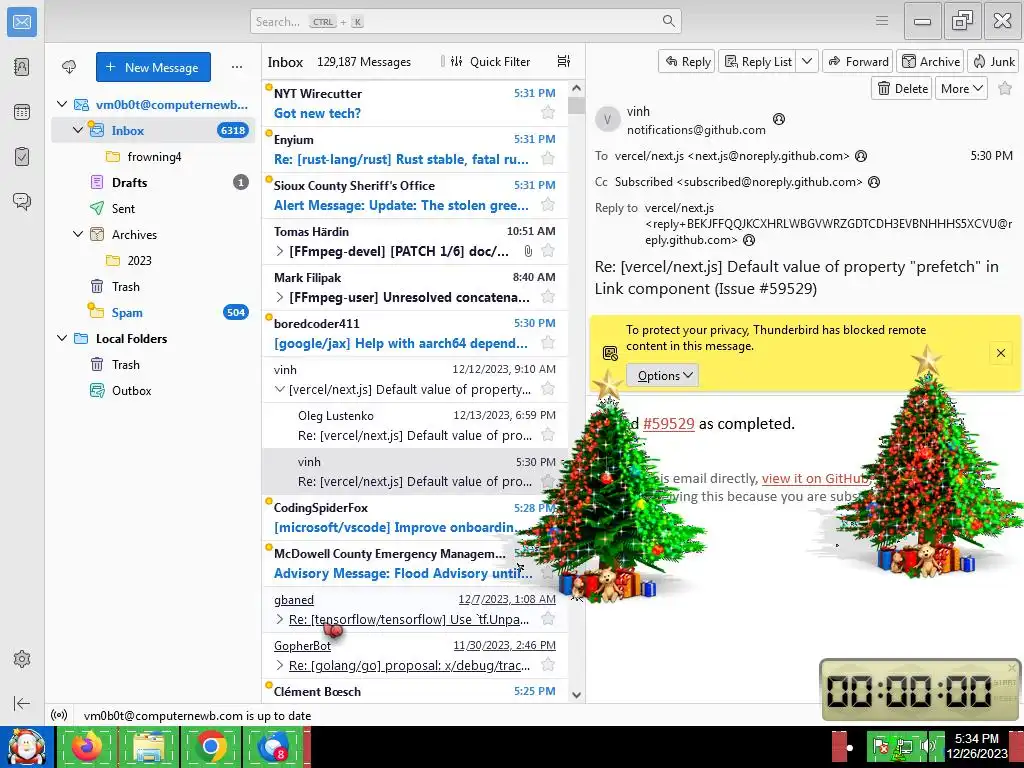Collapse the Inbox folder subtree
The image size is (1024, 768).
tap(78, 130)
